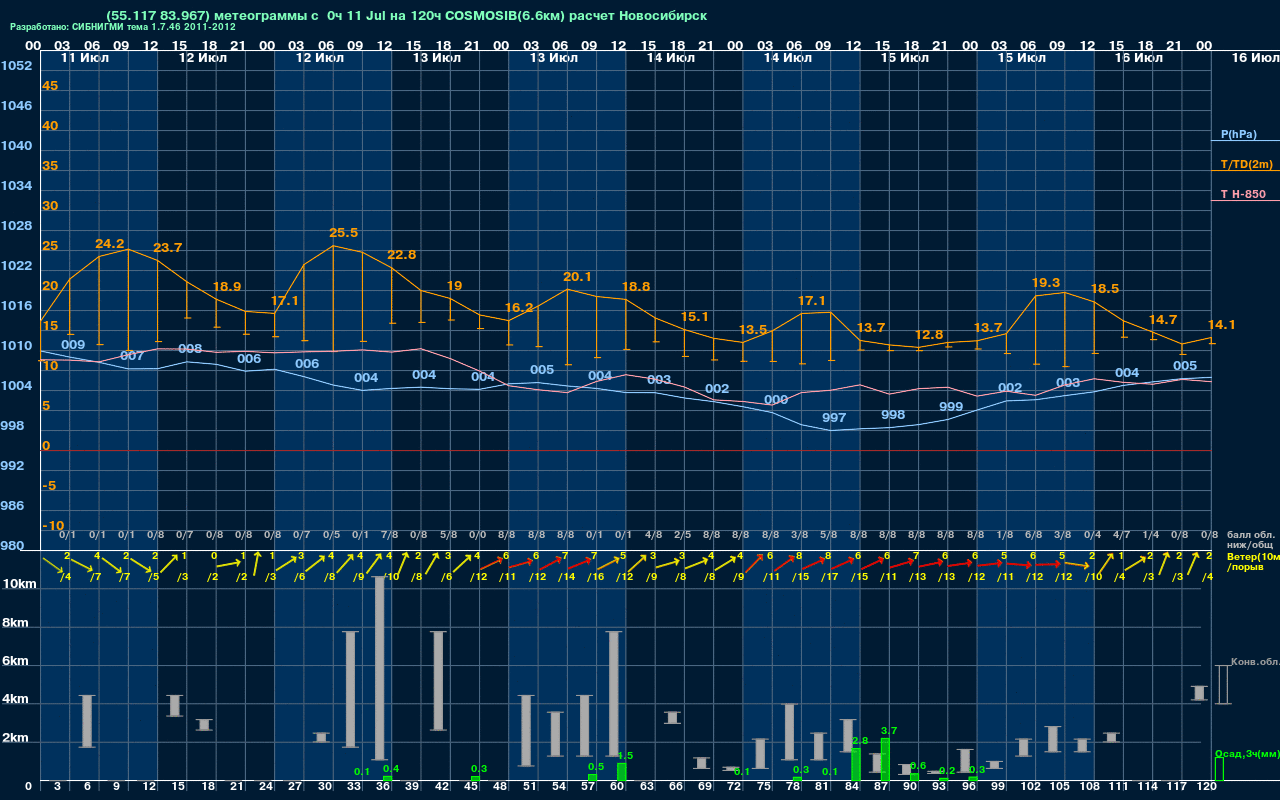Image resolution: width=1280 pixels, height=800 pixels.
Task: Click the 3.7 precipitation value
Action: click(x=889, y=731)
